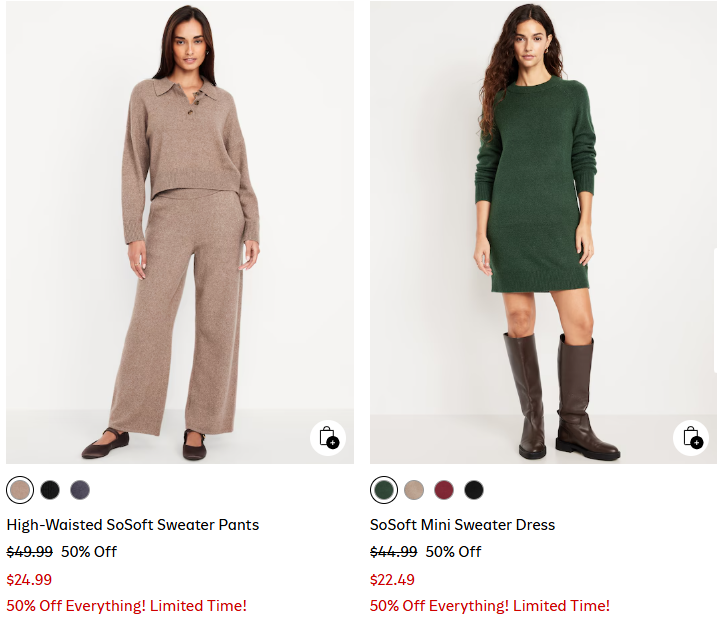Click the sweater pants product photo

pos(180,230)
